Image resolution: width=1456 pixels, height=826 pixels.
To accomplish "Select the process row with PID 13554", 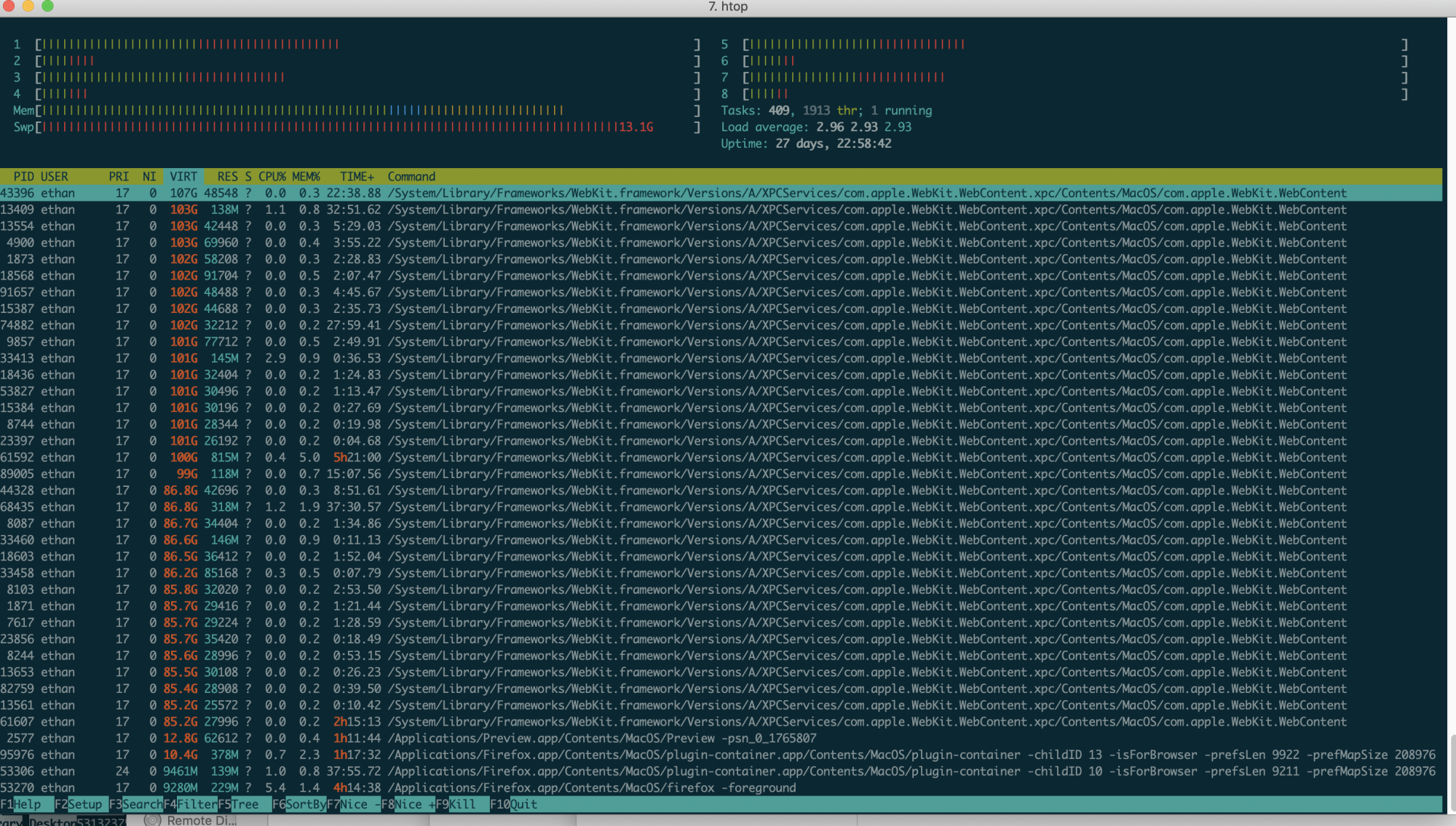I will tap(721, 226).
